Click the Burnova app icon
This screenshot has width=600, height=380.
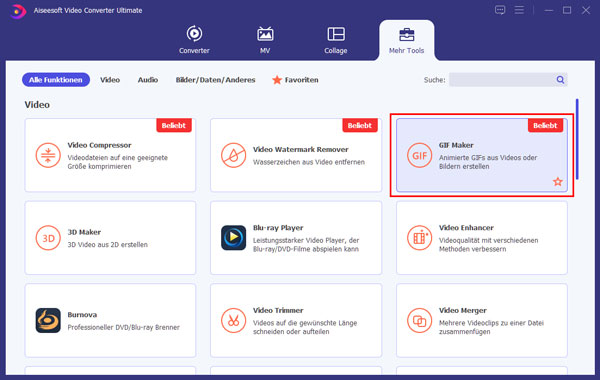coord(48,320)
